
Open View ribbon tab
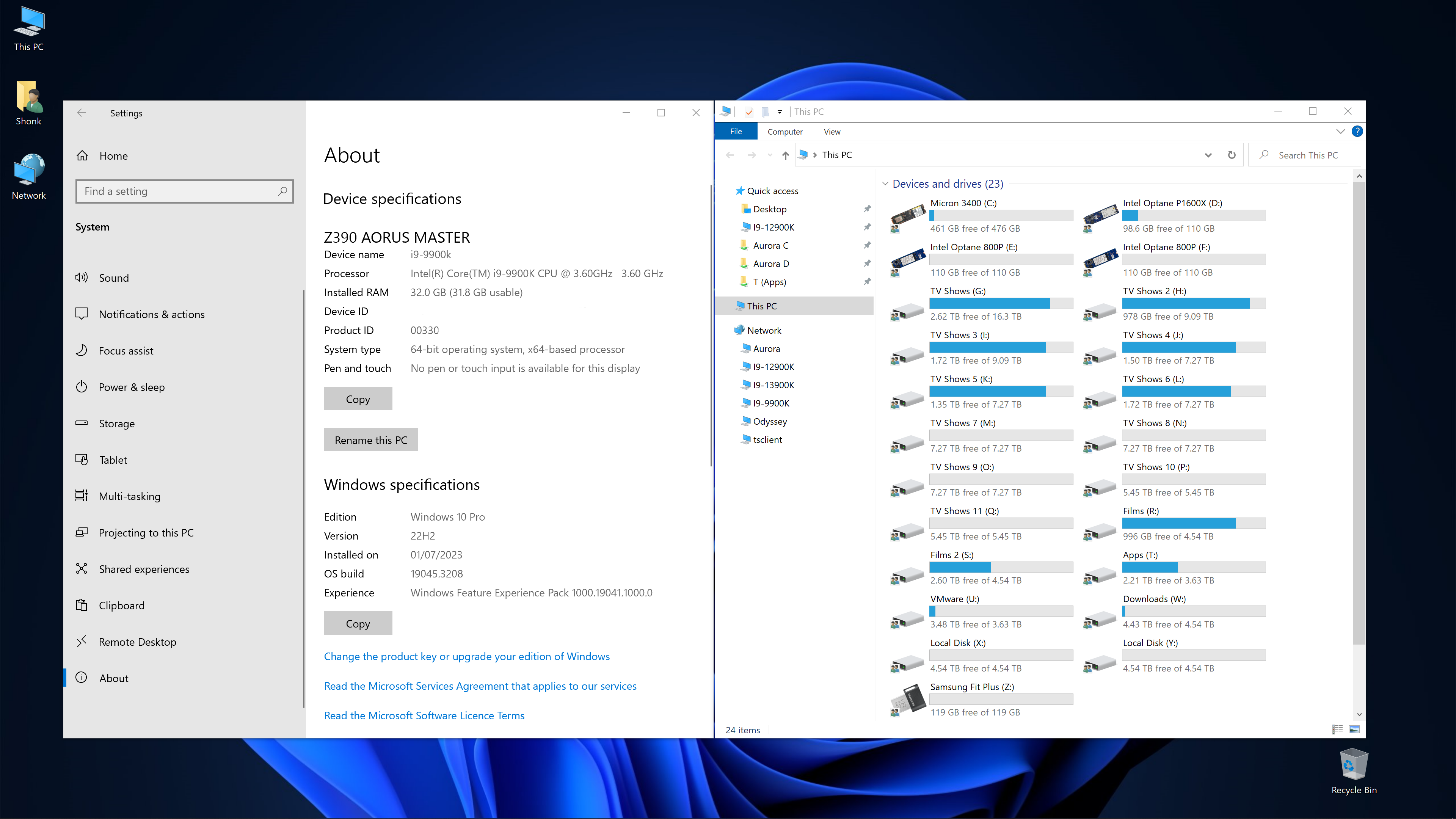832,131
